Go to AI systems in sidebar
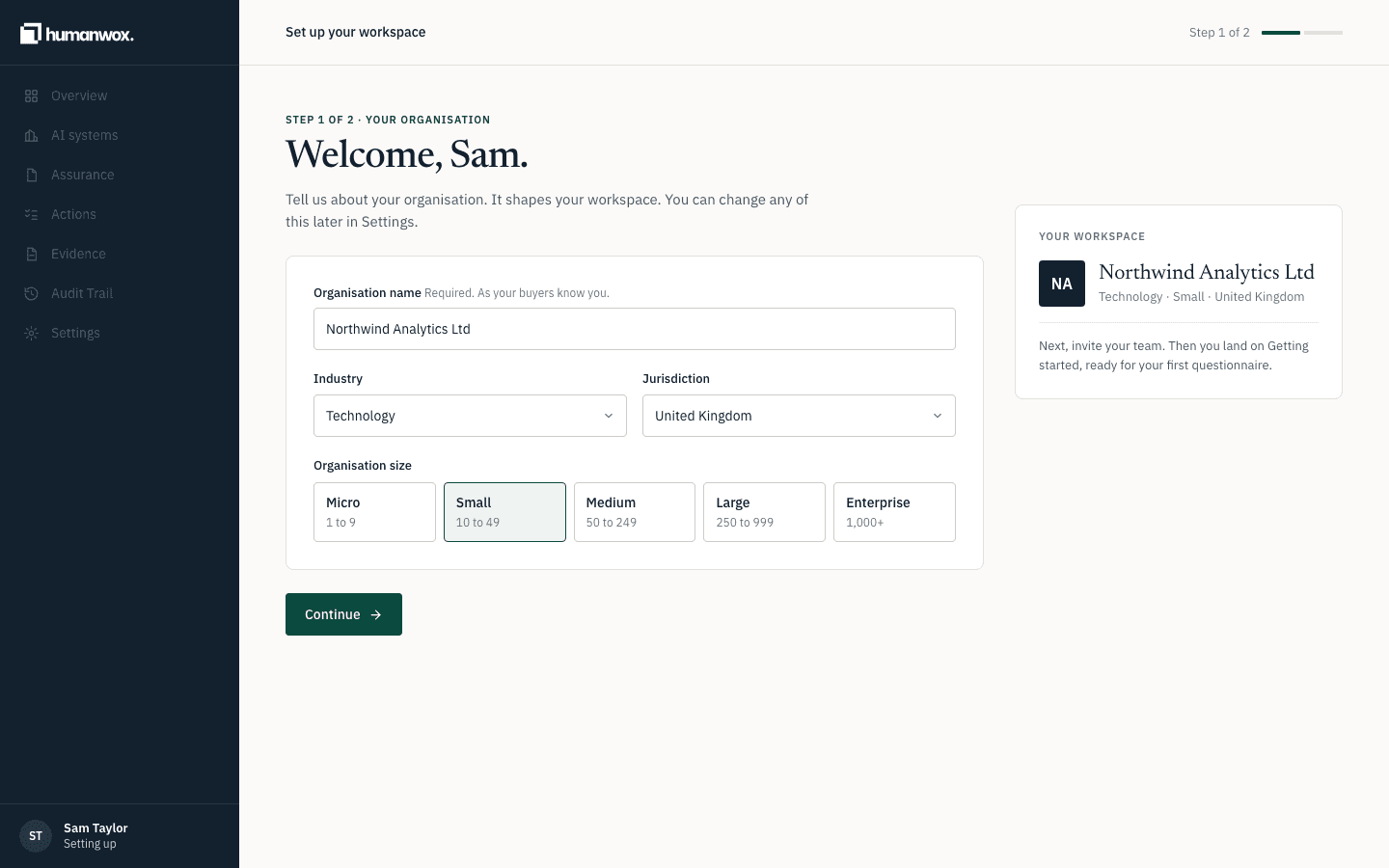This screenshot has height=868, width=1389. (x=120, y=135)
